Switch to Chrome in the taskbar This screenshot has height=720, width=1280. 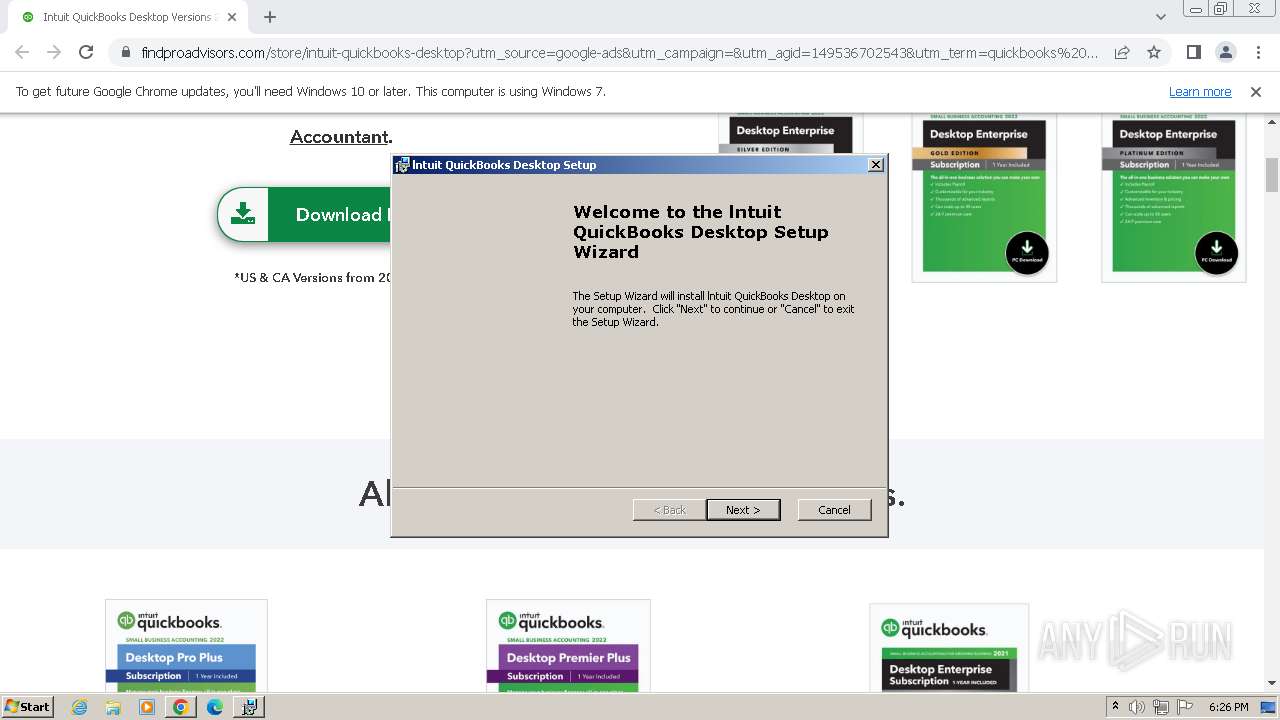pyautogui.click(x=180, y=707)
